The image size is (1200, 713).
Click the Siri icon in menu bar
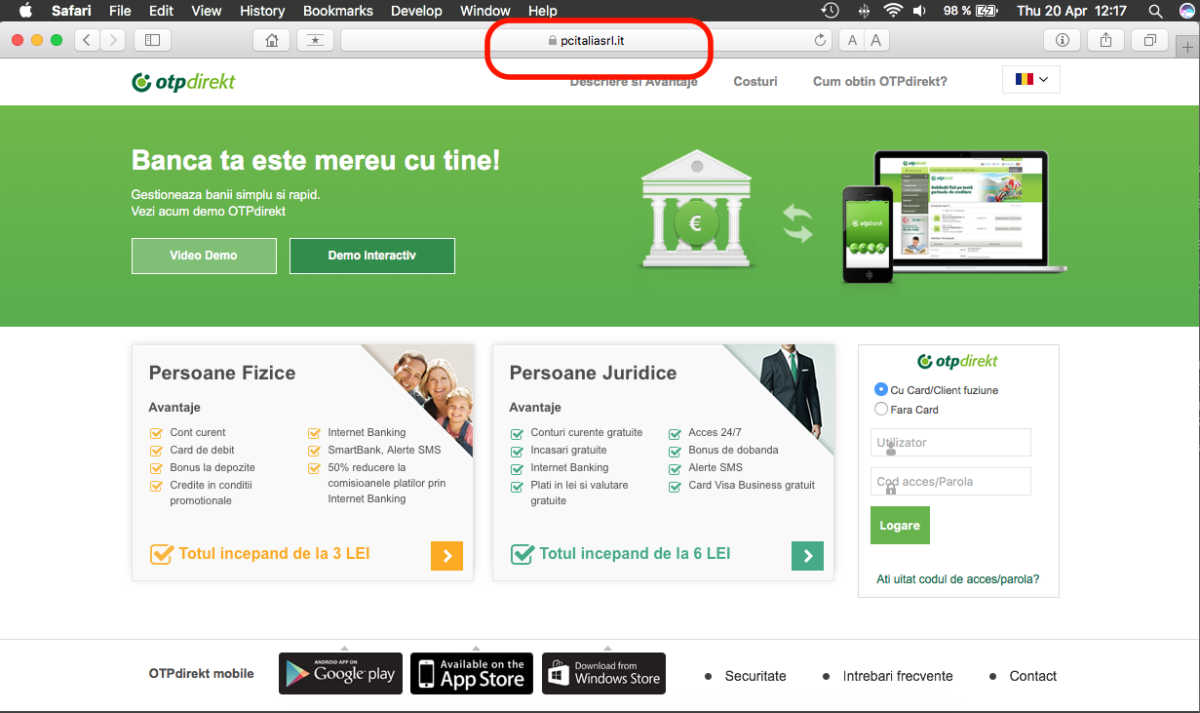pos(1186,11)
